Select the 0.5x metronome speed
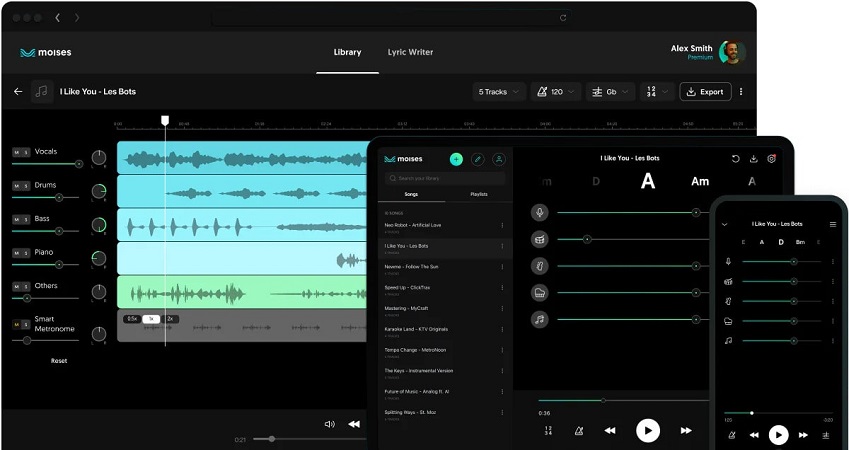 tap(133, 319)
